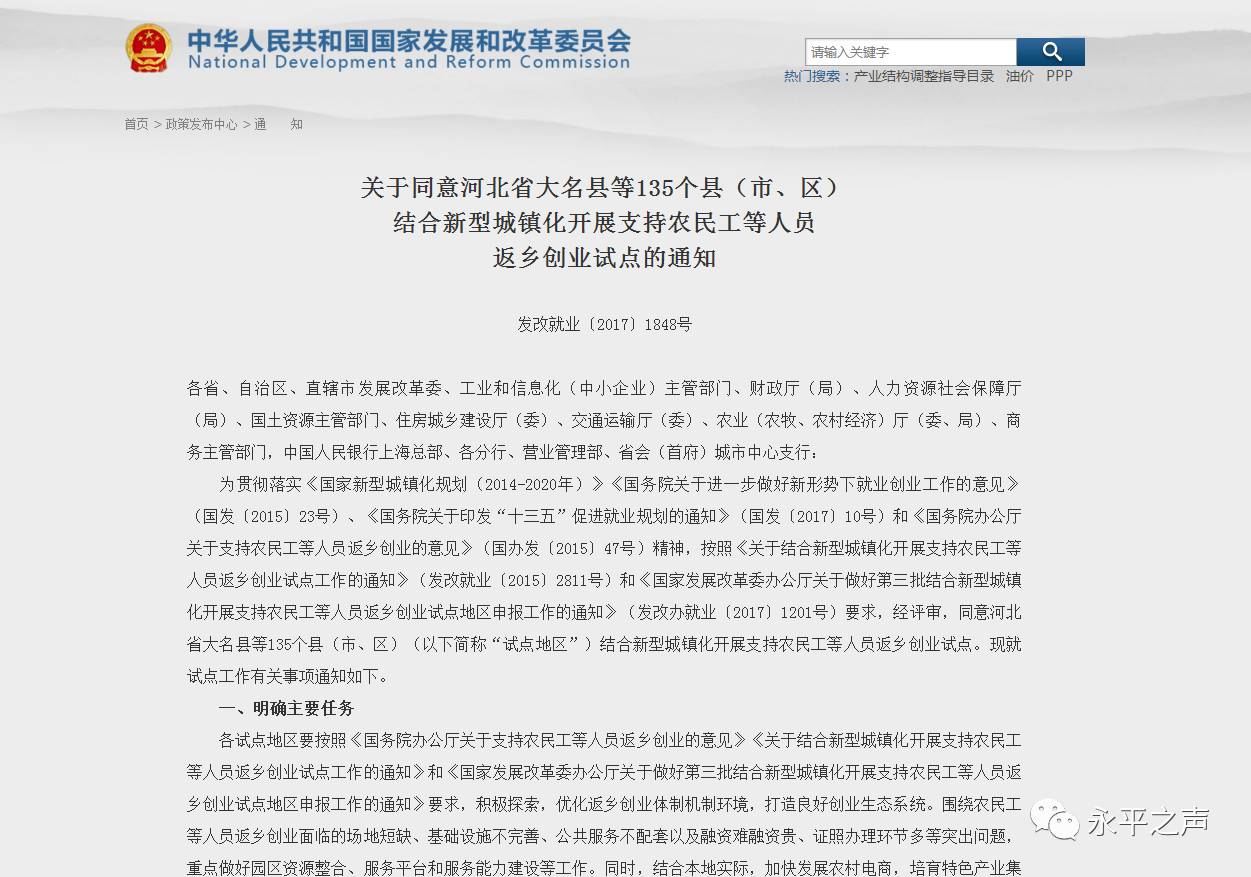Click the line starting 务主管部门，中国人民银行上海总部
Image resolution: width=1251 pixels, height=877 pixels.
pyautogui.click(x=503, y=452)
